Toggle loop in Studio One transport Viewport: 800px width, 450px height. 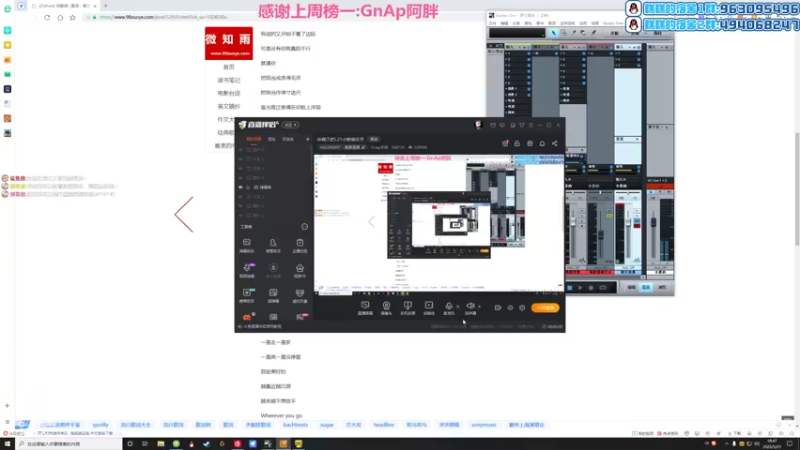point(603,288)
